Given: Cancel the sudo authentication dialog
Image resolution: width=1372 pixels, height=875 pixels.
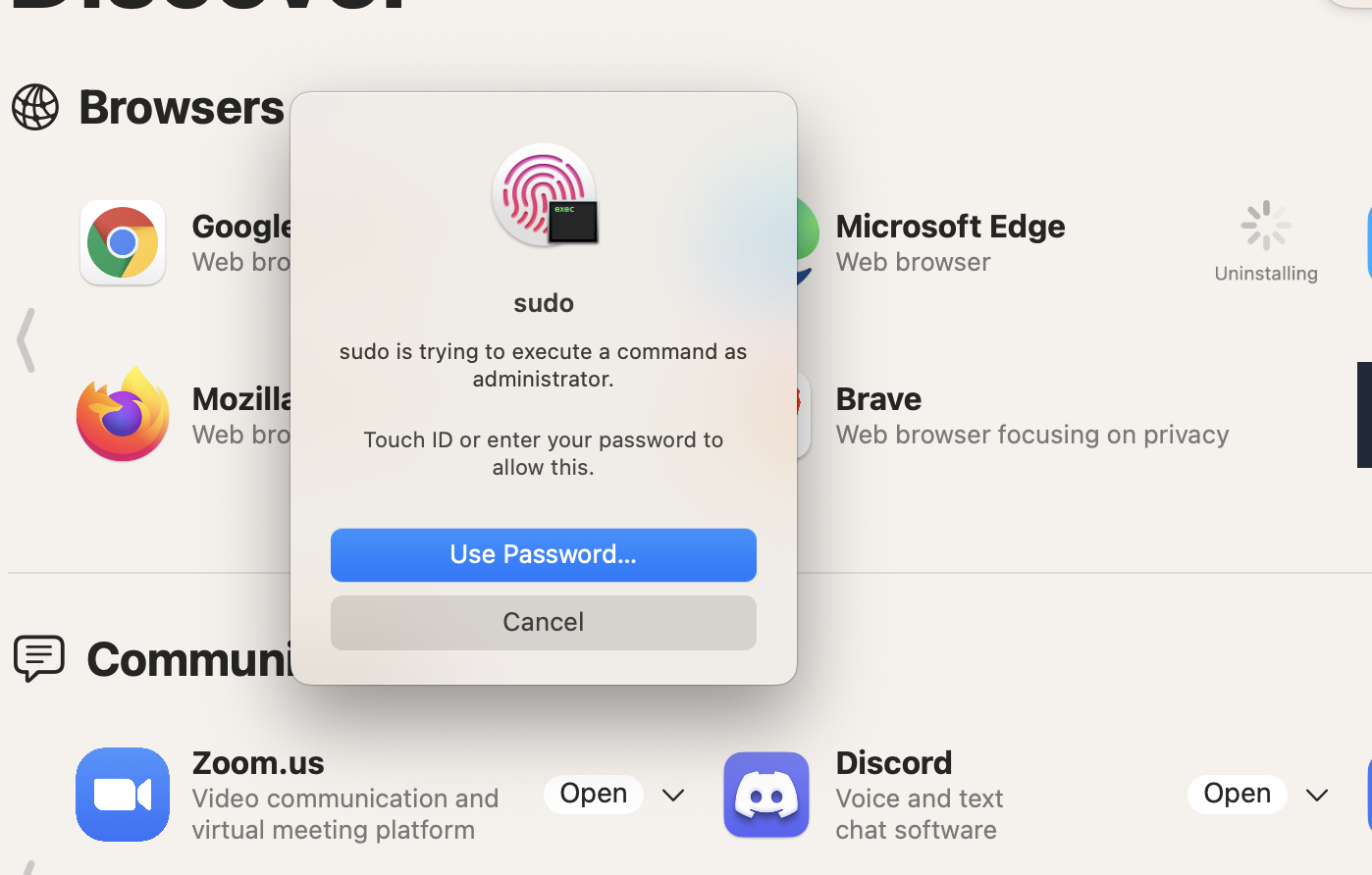Looking at the screenshot, I should pyautogui.click(x=543, y=621).
